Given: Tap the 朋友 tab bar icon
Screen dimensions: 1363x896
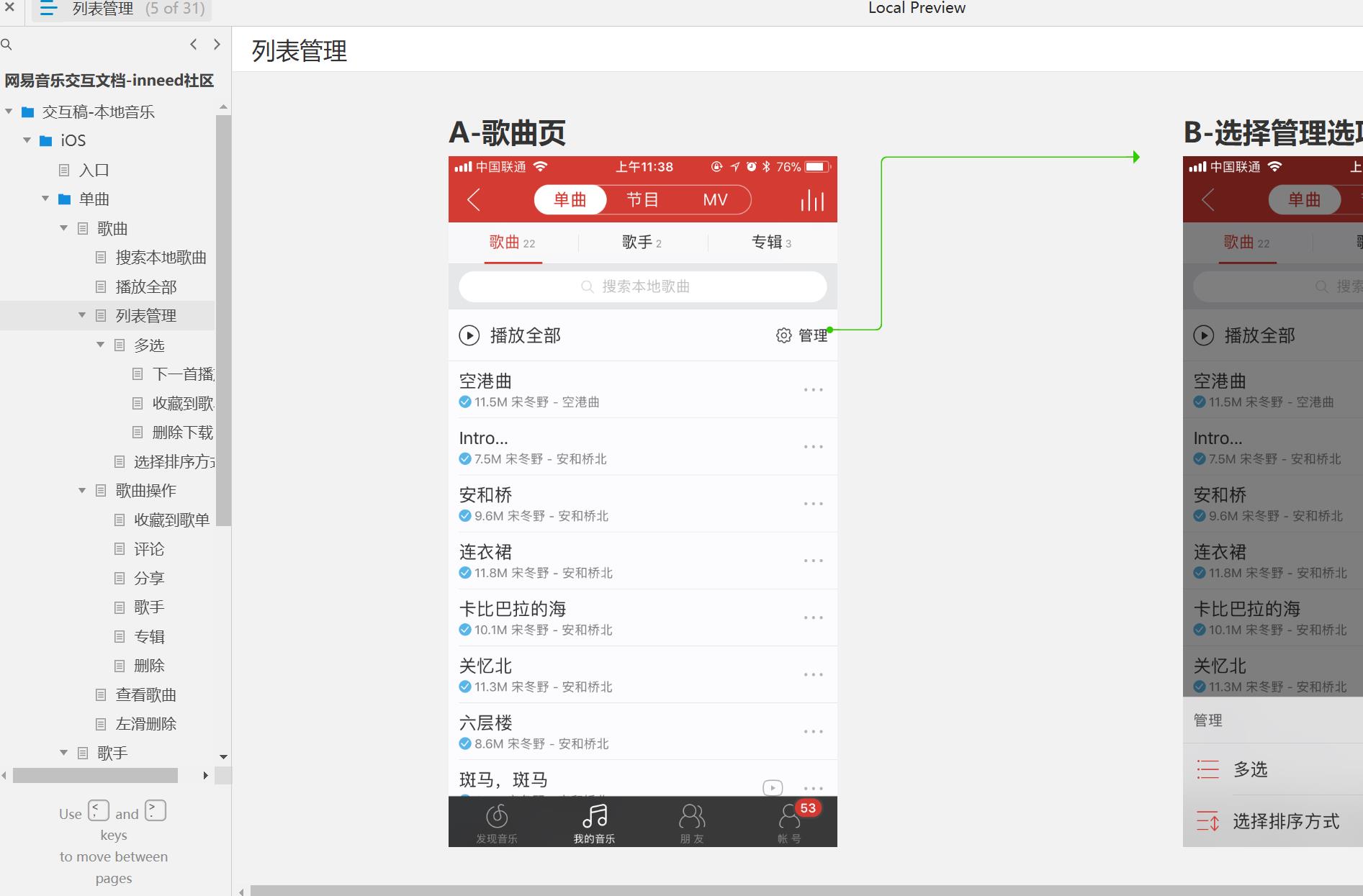Looking at the screenshot, I should 692,823.
